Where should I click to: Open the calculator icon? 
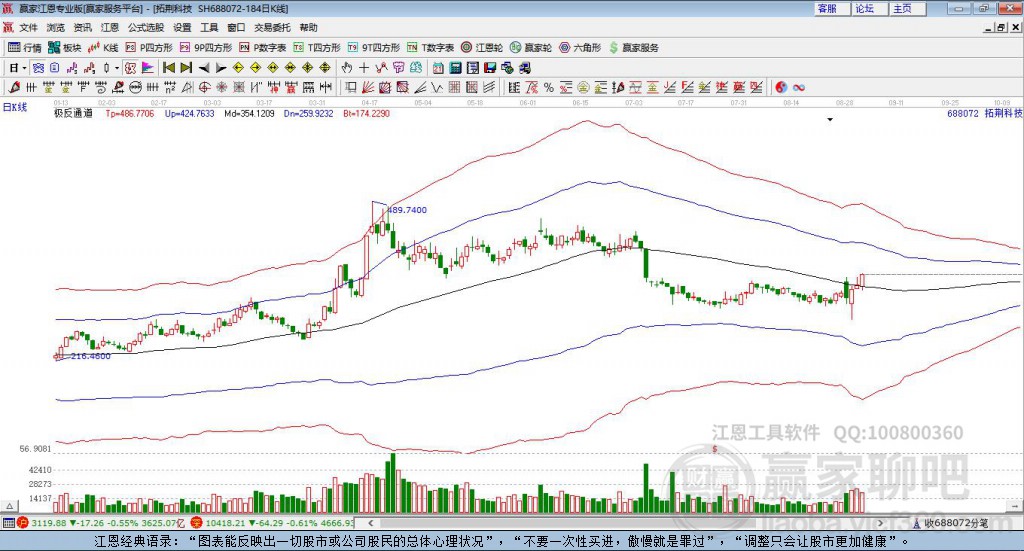(x=455, y=68)
